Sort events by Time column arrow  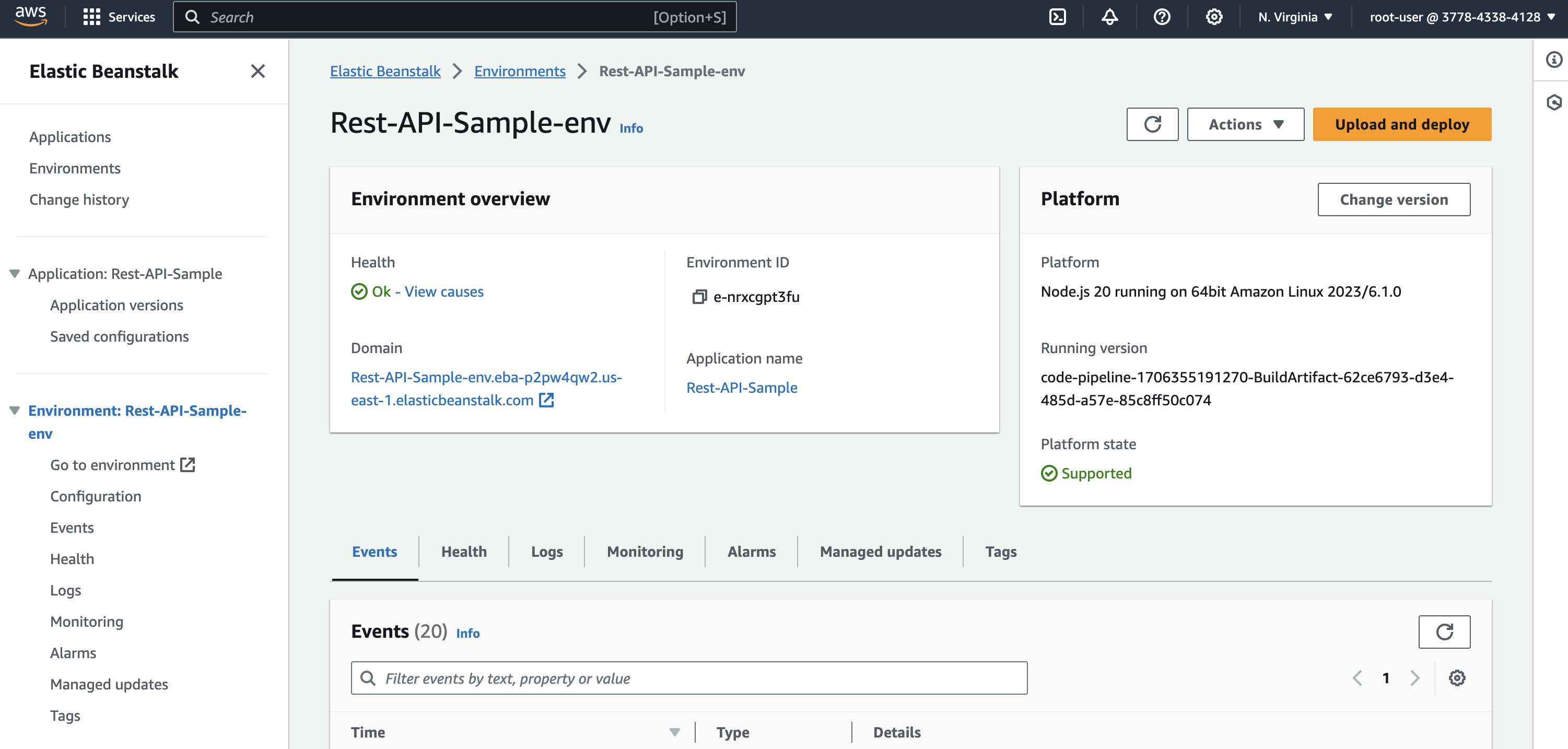pos(674,733)
